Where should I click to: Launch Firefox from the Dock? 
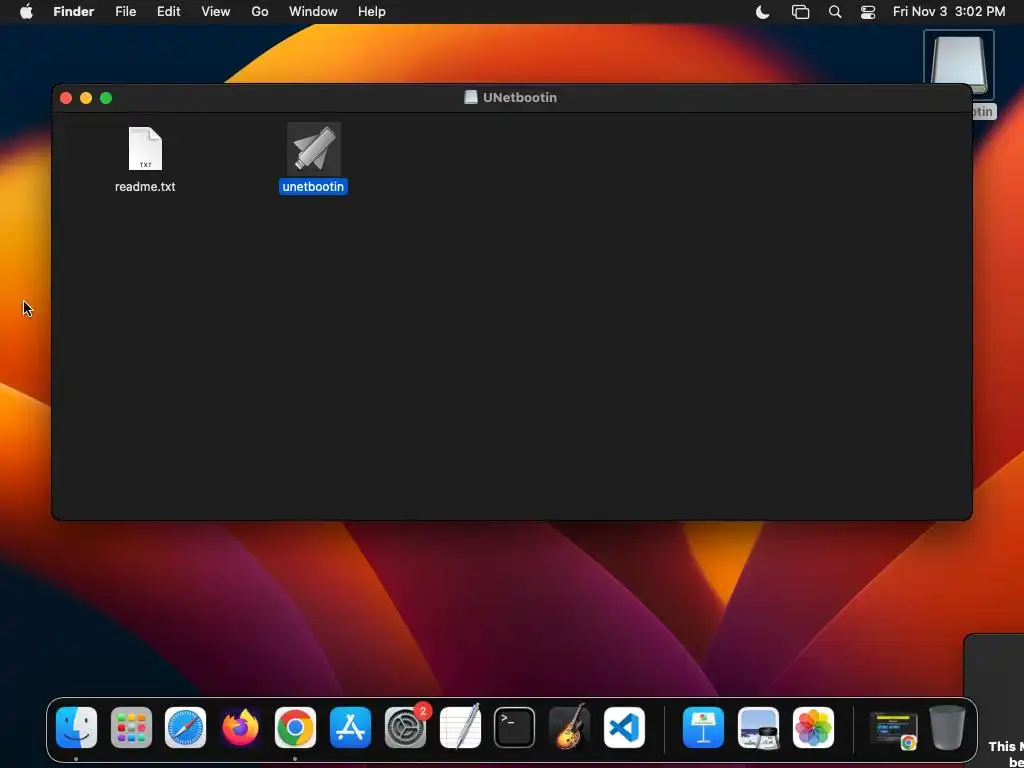[x=240, y=728]
